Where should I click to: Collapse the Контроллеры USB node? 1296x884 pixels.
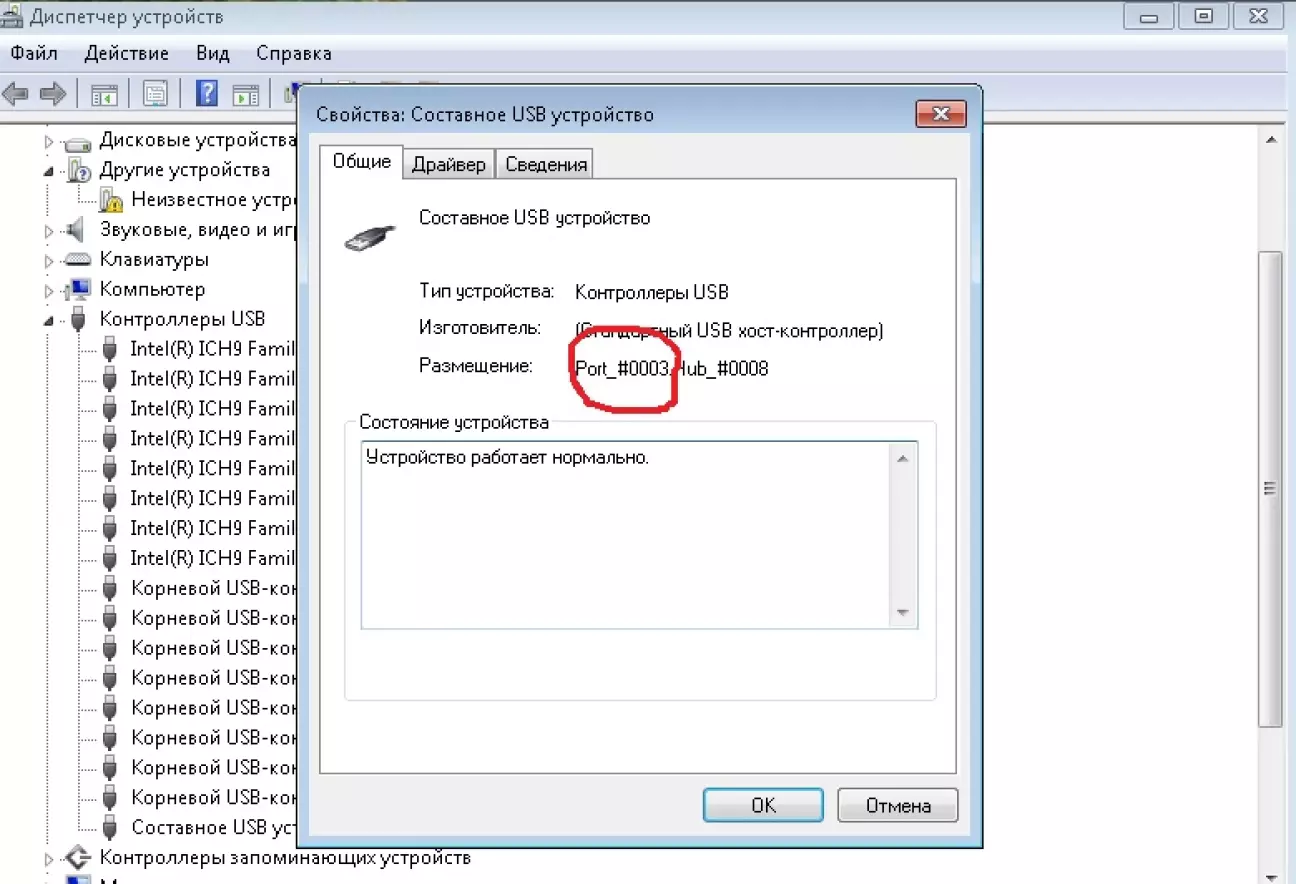coord(49,321)
